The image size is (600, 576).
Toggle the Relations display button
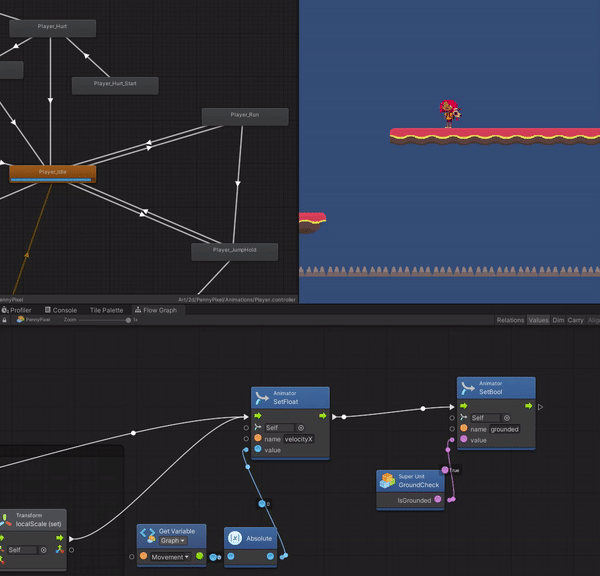[511, 320]
